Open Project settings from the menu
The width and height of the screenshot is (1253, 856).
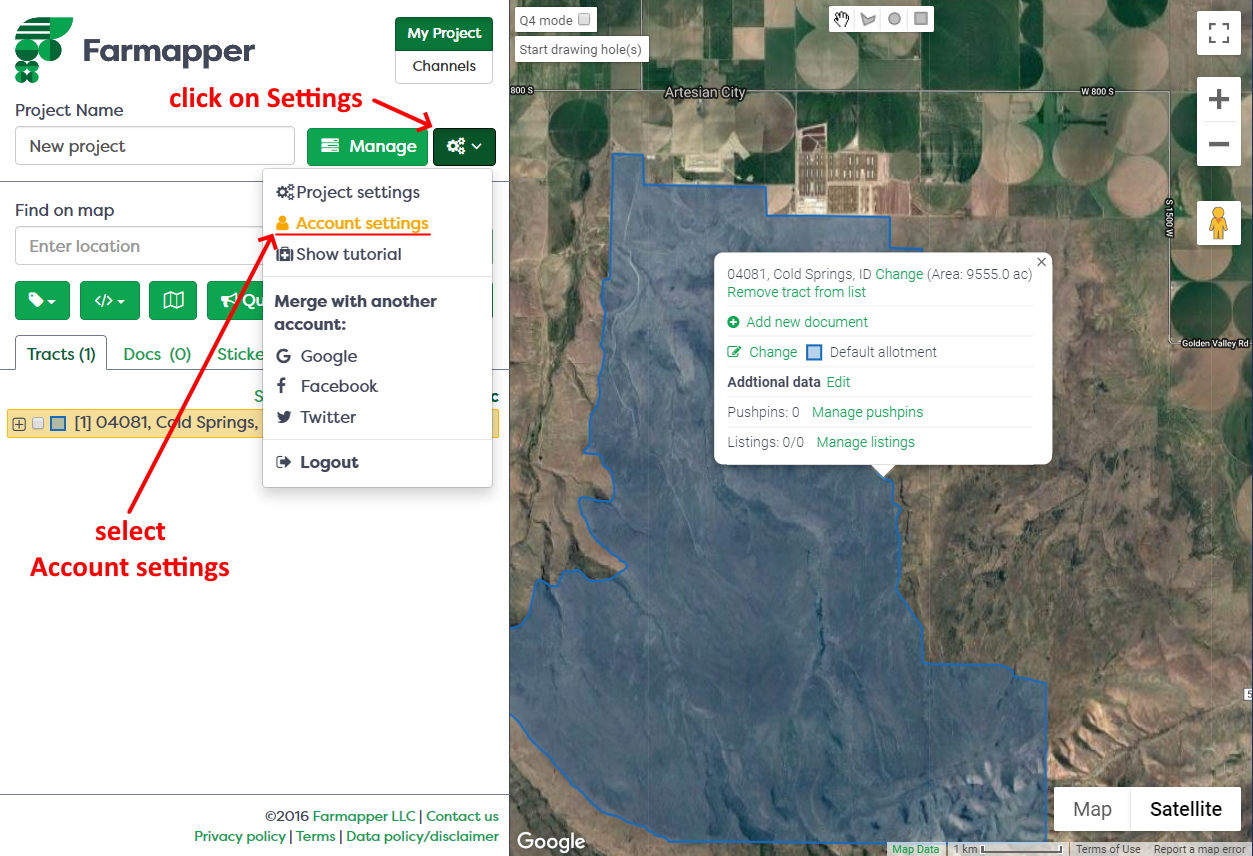click(348, 192)
